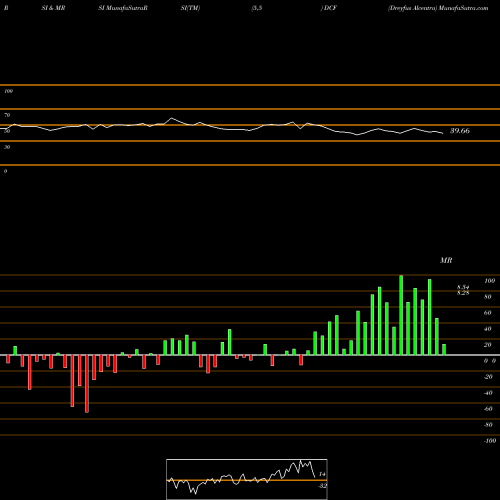Viewport: 500px width, 500px height.
Task: Click the RSI left axis label 100
Action: (x=8, y=91)
